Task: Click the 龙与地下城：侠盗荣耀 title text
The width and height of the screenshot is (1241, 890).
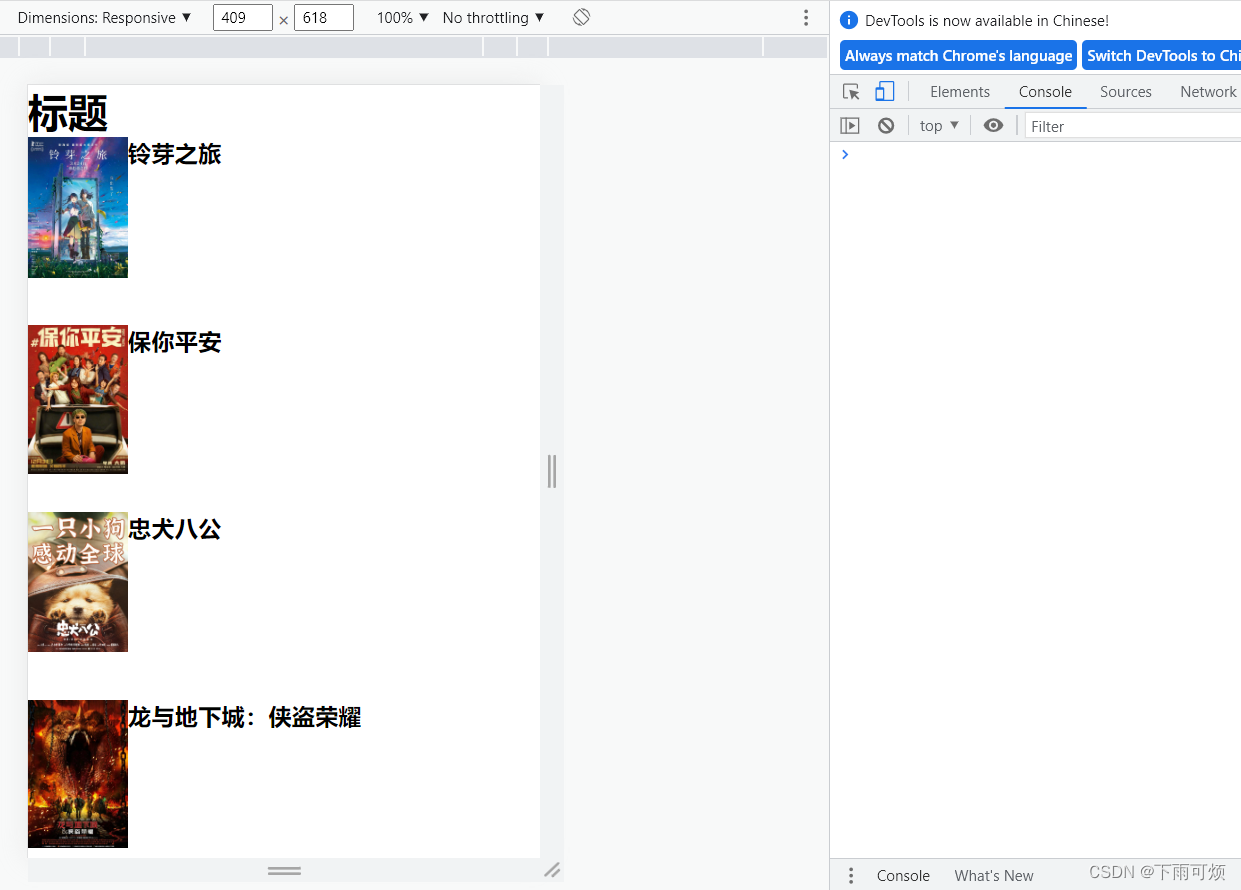Action: 245,717
